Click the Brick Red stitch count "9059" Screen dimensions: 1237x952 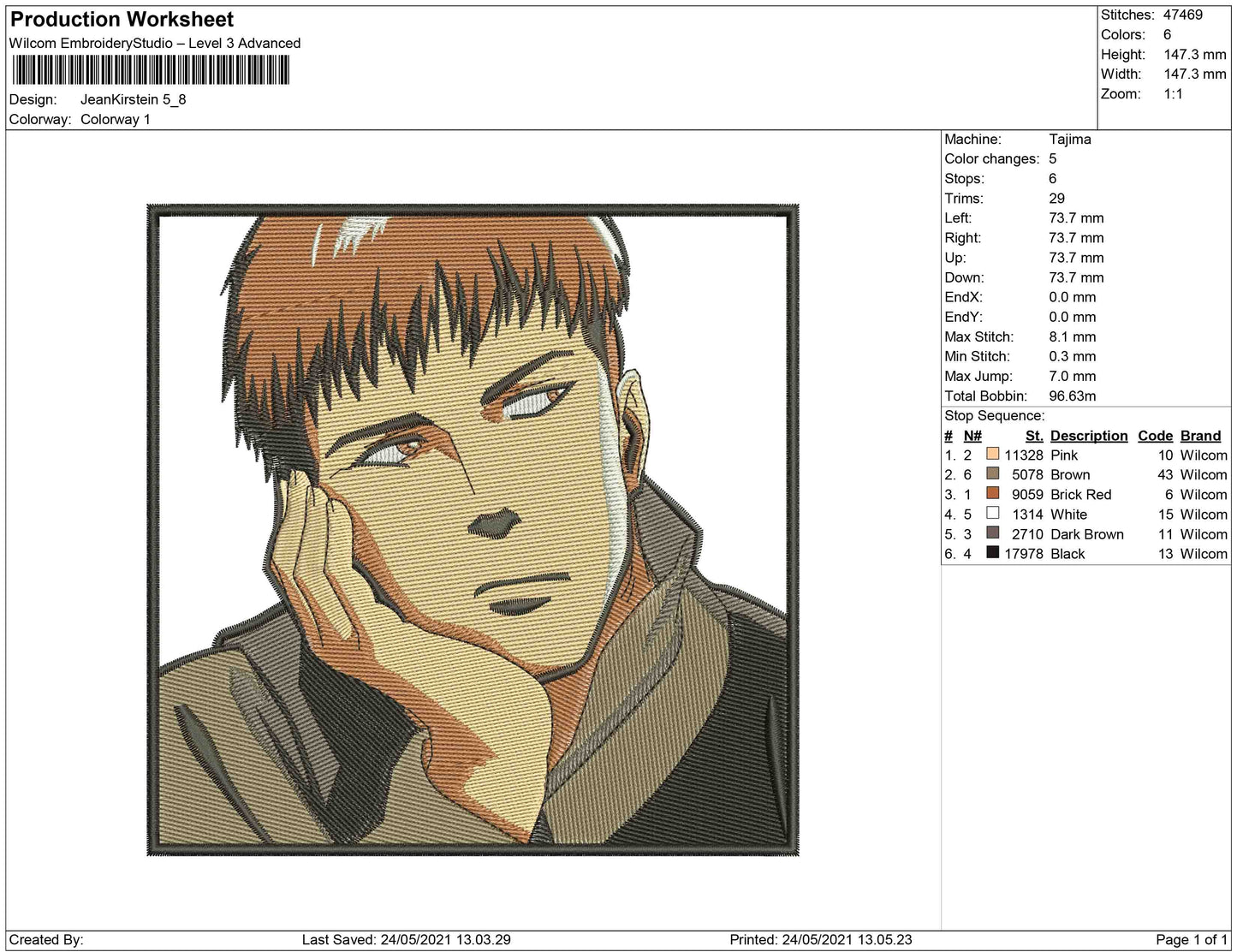point(1027,495)
